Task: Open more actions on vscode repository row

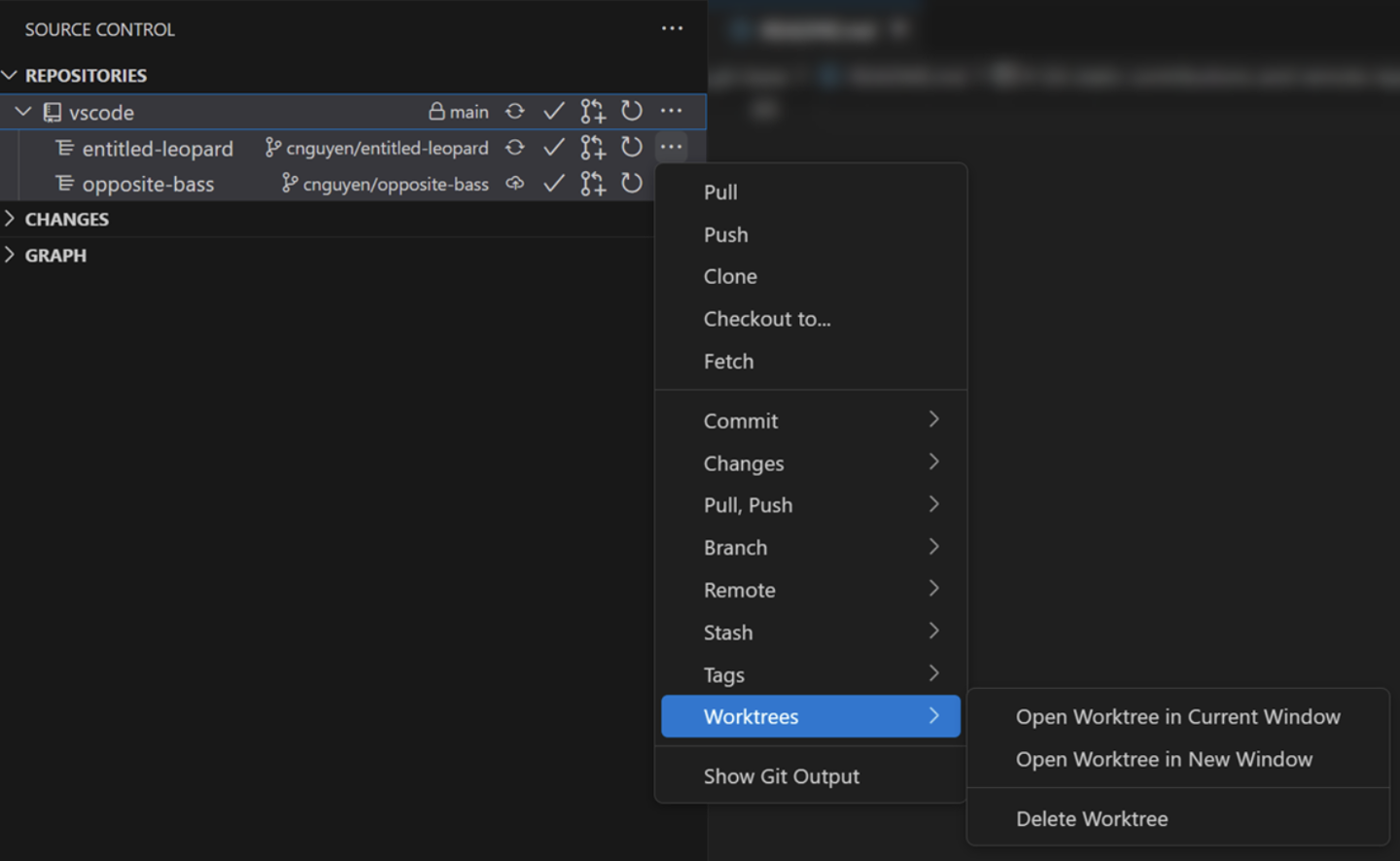Action: pos(671,111)
